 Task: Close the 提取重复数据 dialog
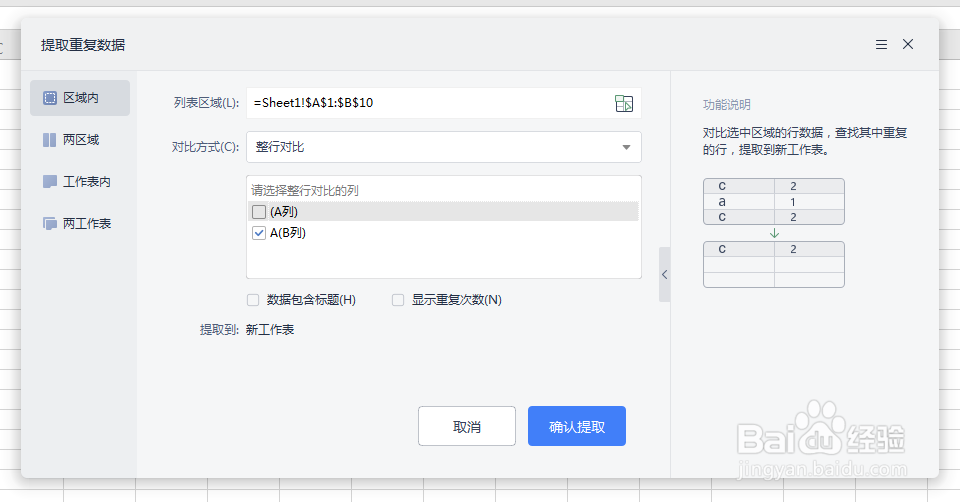(908, 44)
